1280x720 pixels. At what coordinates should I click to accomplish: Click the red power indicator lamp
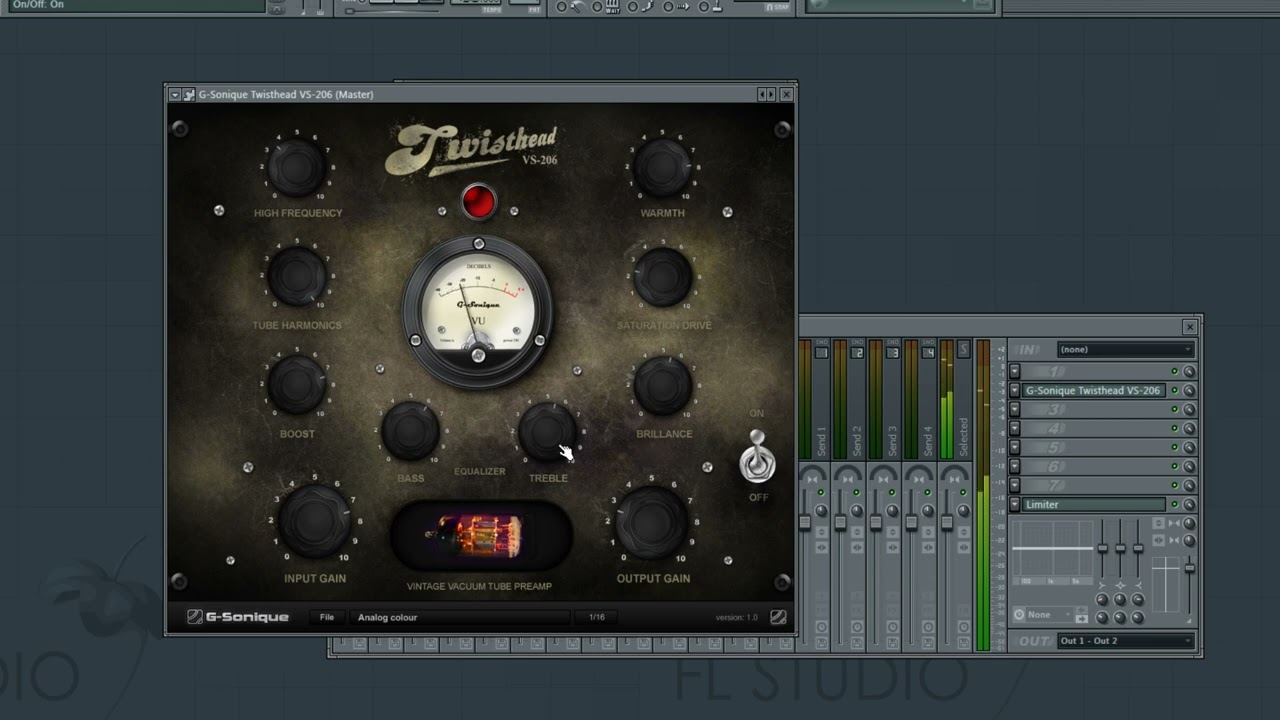(479, 202)
